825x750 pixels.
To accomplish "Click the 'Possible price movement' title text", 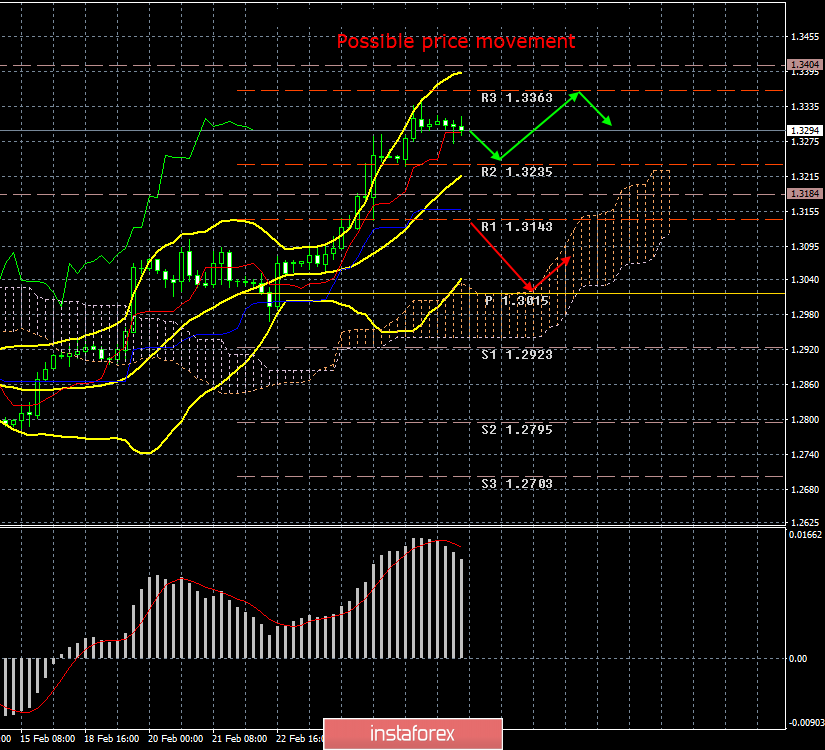I will [456, 42].
